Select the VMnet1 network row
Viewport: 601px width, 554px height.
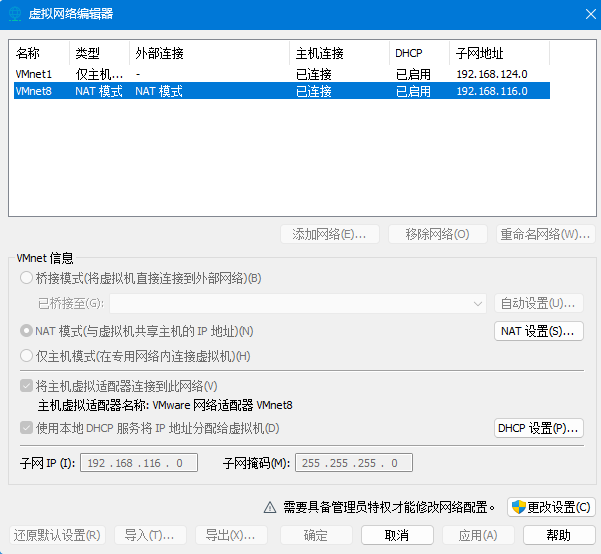coord(282,74)
